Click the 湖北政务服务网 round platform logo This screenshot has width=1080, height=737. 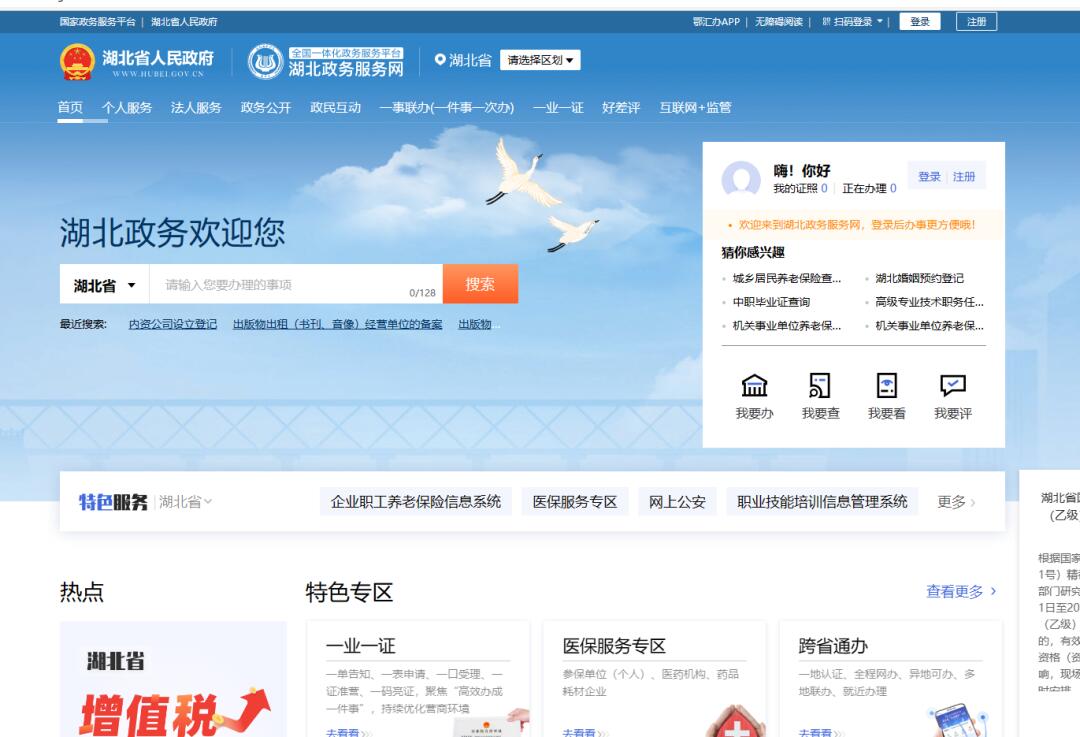click(x=265, y=61)
